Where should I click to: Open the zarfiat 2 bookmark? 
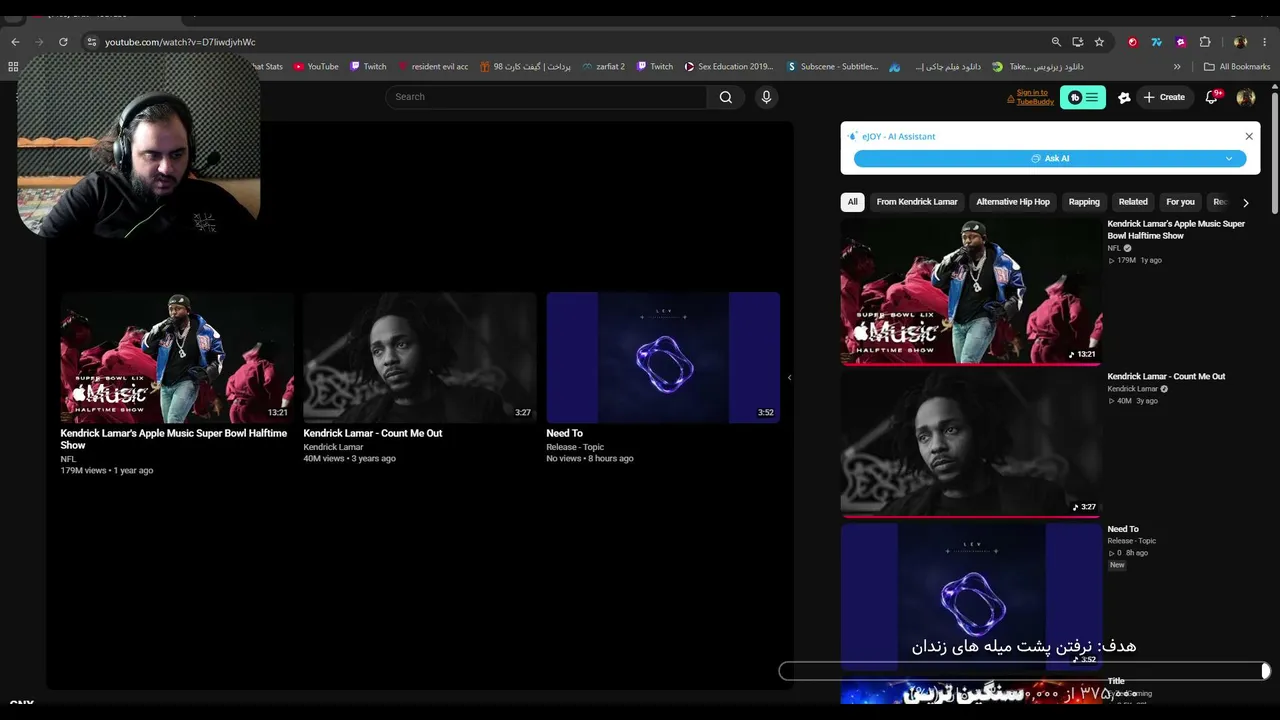tap(603, 67)
